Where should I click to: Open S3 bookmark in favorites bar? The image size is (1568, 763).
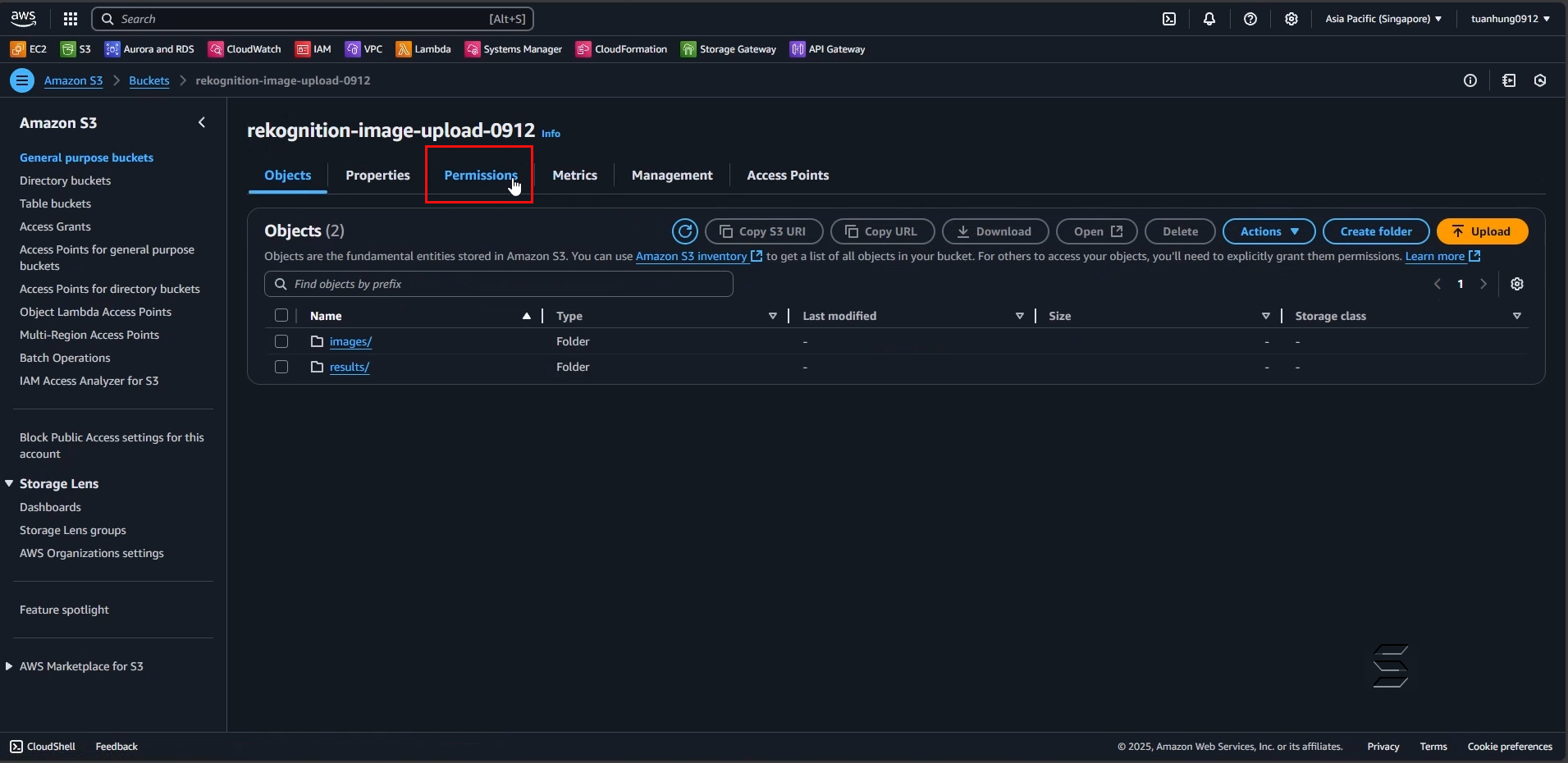[75, 49]
